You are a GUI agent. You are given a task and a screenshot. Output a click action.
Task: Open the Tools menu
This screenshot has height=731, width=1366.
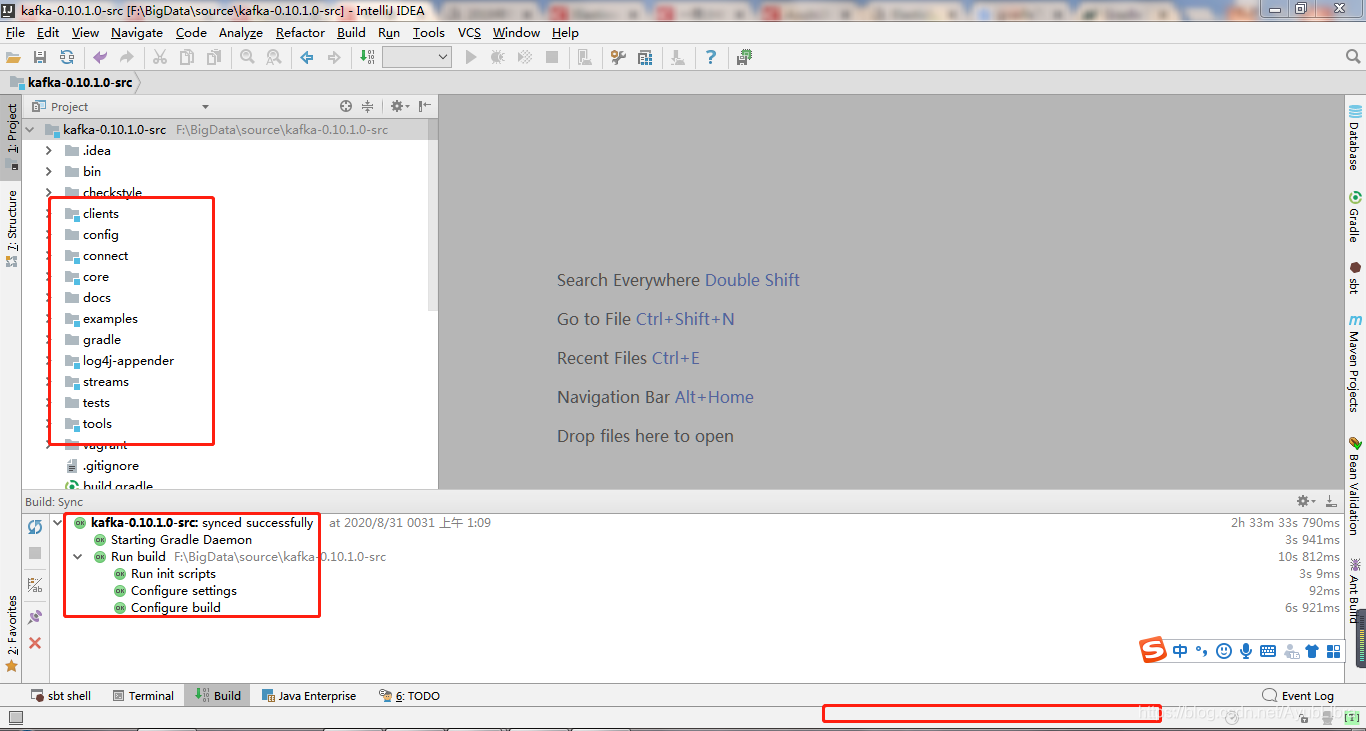429,33
